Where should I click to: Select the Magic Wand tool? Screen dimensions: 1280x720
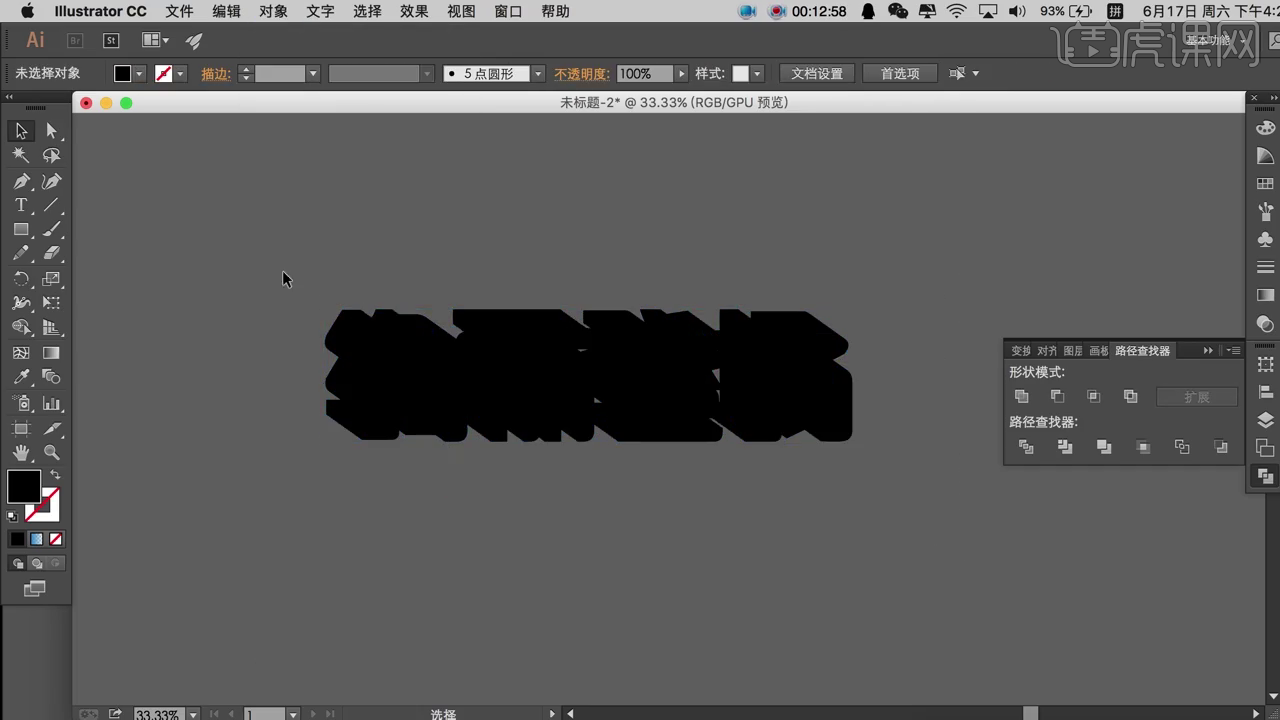(21, 155)
